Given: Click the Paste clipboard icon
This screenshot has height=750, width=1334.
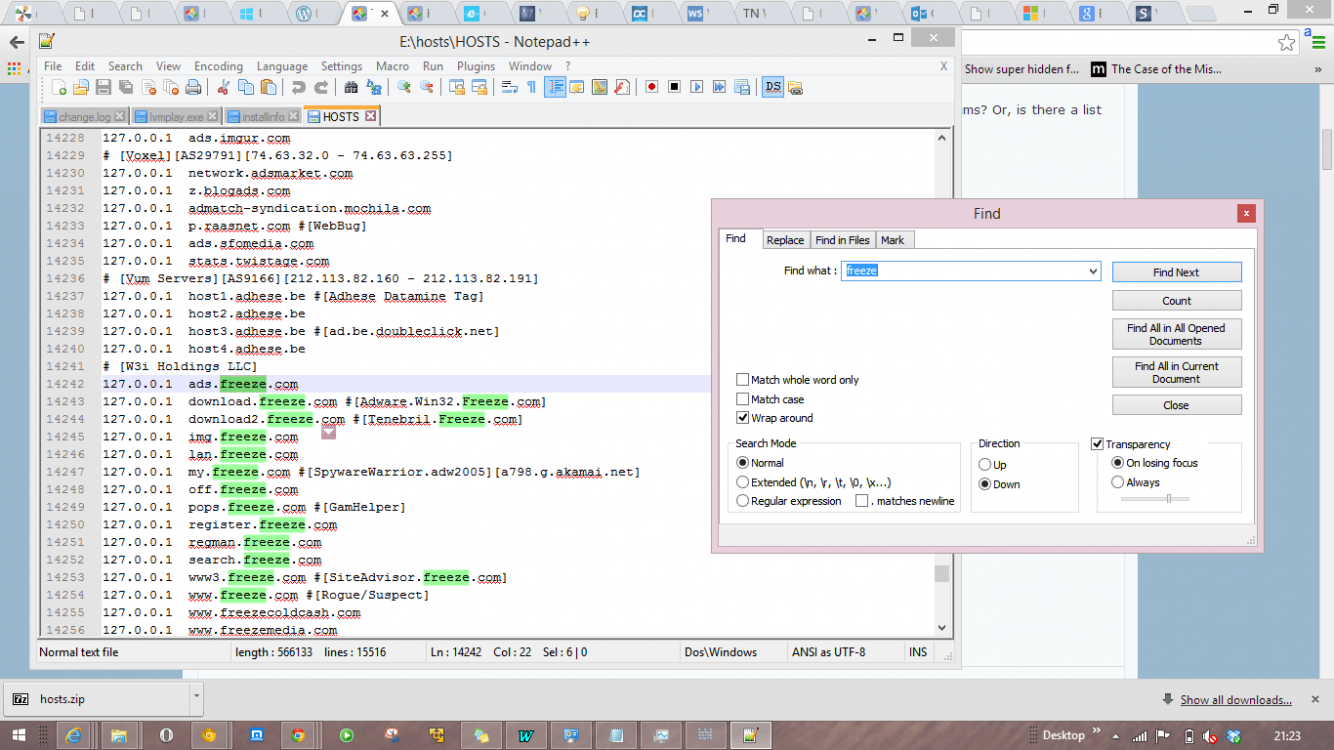Looking at the screenshot, I should point(268,87).
